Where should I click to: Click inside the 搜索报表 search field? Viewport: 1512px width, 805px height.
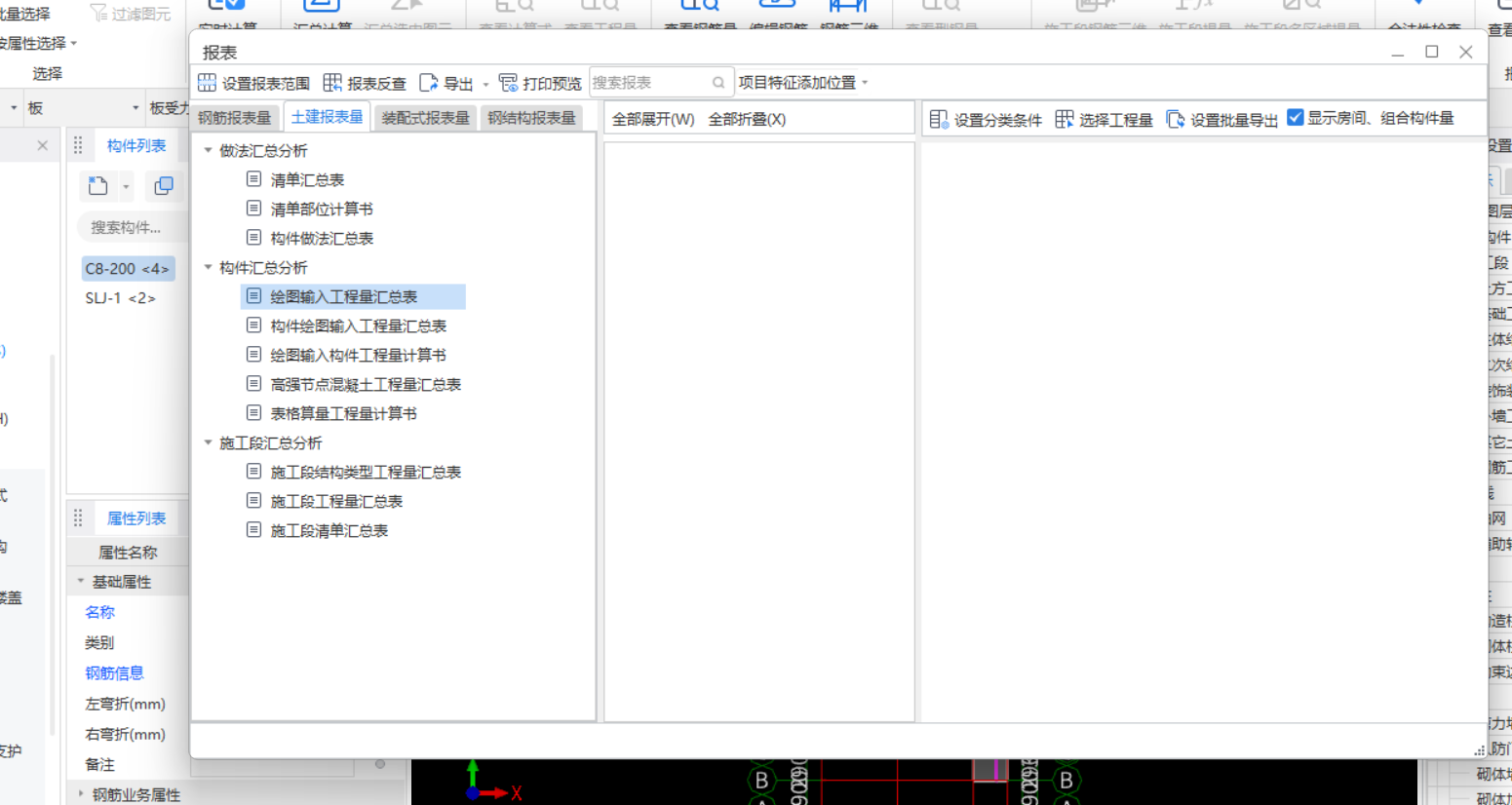(653, 82)
